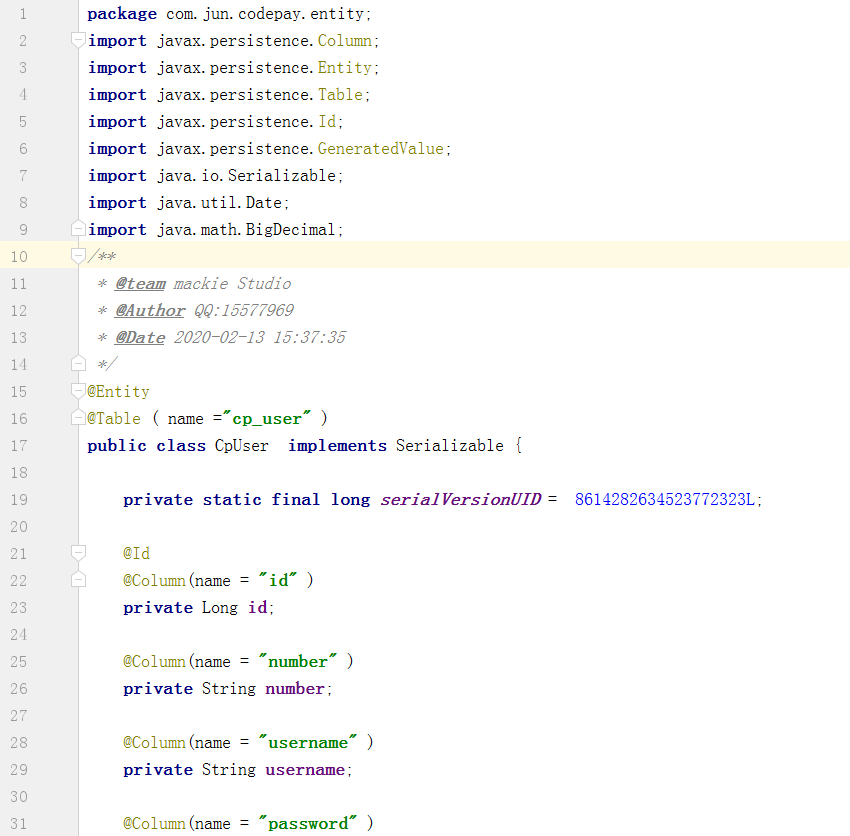Click the @Entity annotation
The image size is (850, 836).
(118, 391)
